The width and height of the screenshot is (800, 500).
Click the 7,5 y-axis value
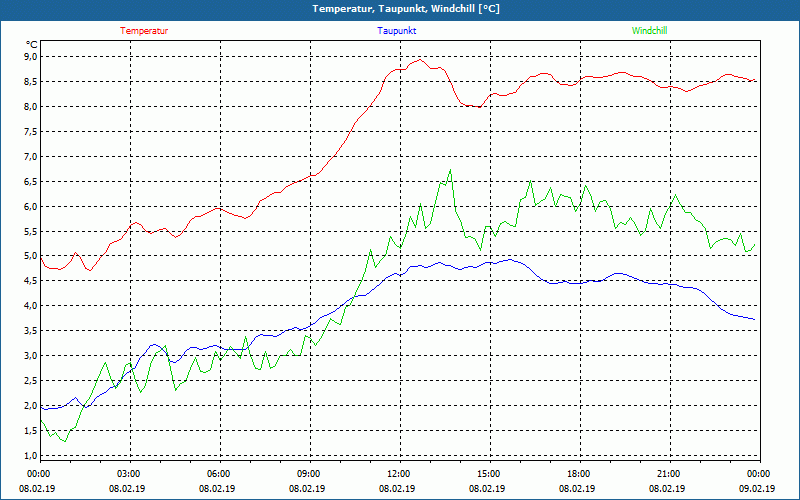pos(32,132)
